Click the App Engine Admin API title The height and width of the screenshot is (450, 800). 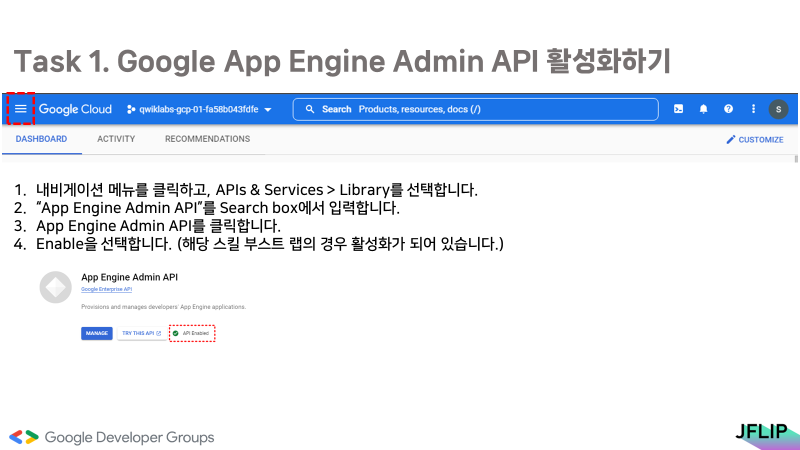pyautogui.click(x=130, y=277)
